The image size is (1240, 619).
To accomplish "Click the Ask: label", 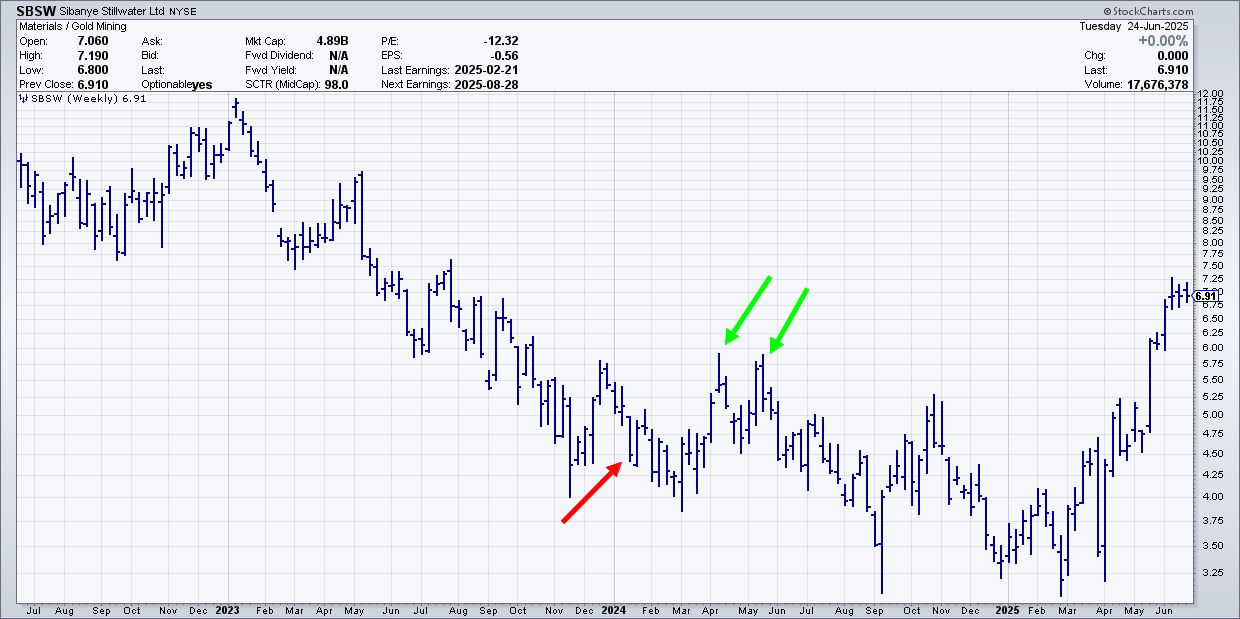I will click(x=153, y=41).
